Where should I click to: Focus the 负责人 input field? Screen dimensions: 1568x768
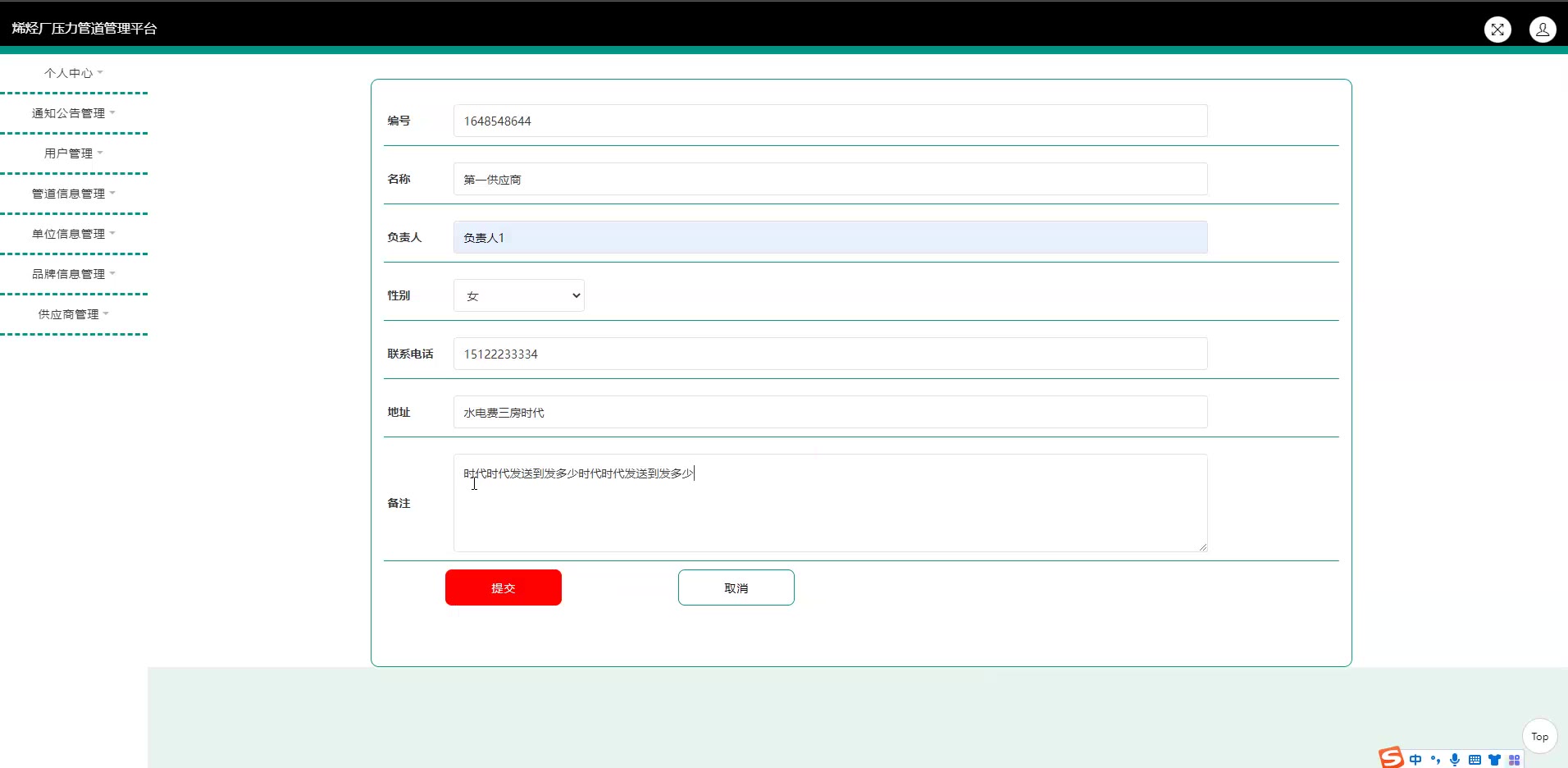tap(831, 237)
